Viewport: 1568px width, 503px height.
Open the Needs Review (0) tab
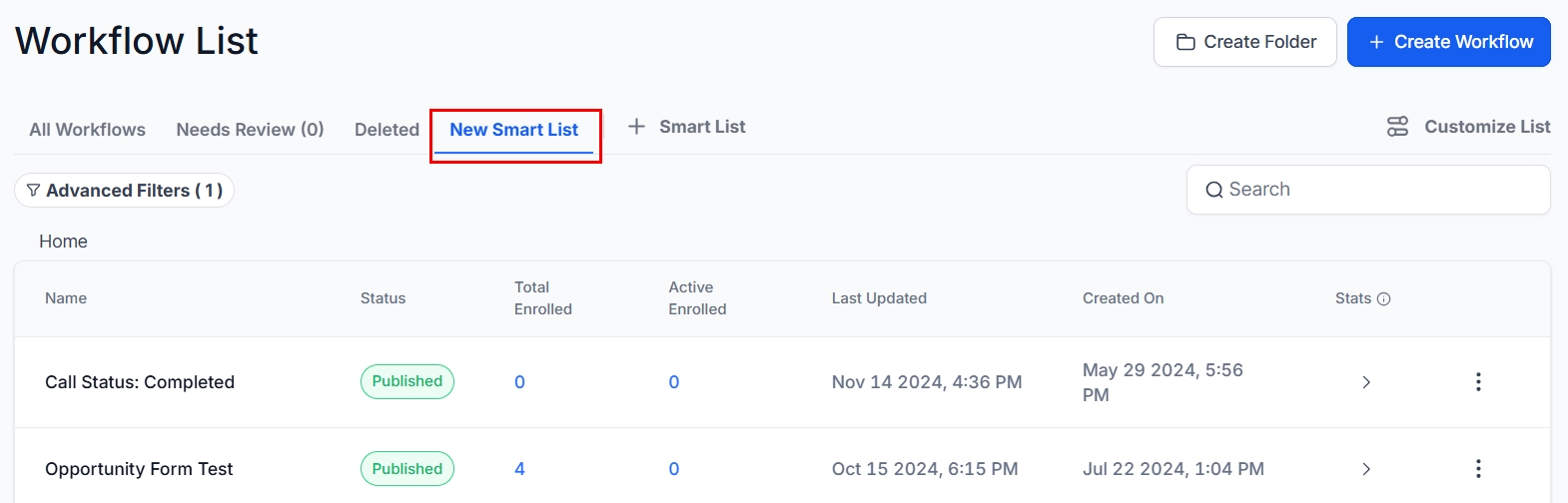(x=250, y=130)
